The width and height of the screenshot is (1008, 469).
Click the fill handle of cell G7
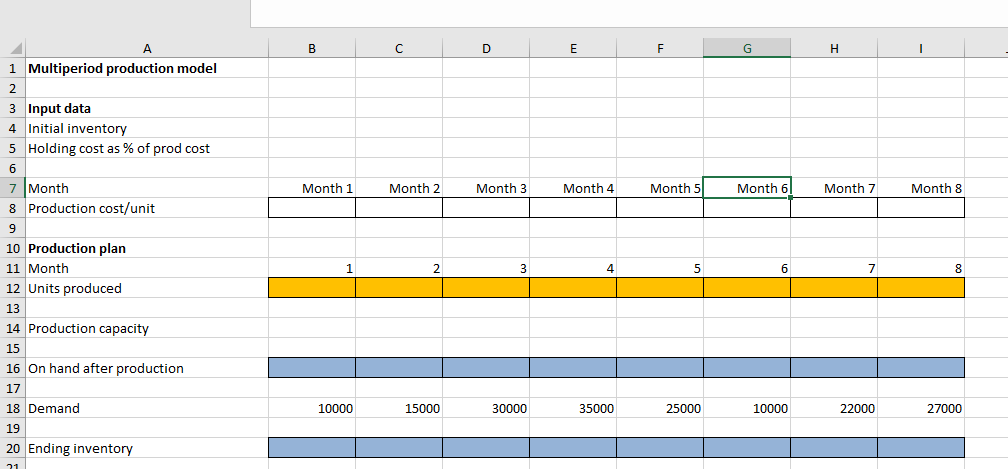[x=791, y=198]
